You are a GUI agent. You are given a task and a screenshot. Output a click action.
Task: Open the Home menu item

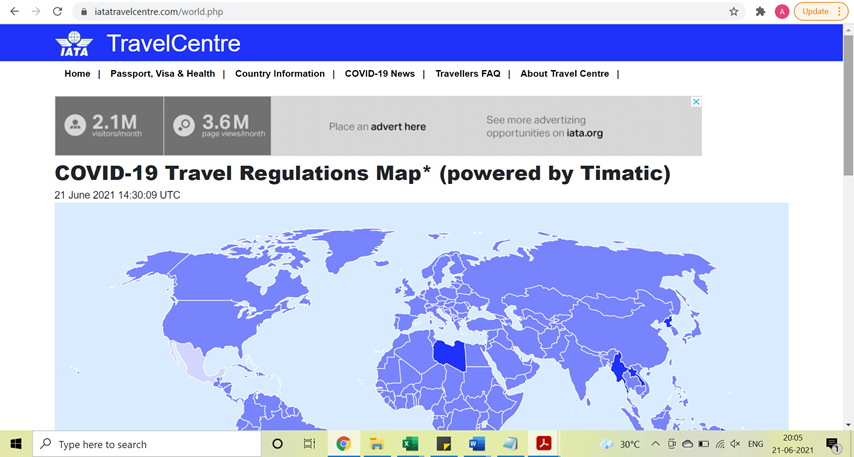(77, 74)
